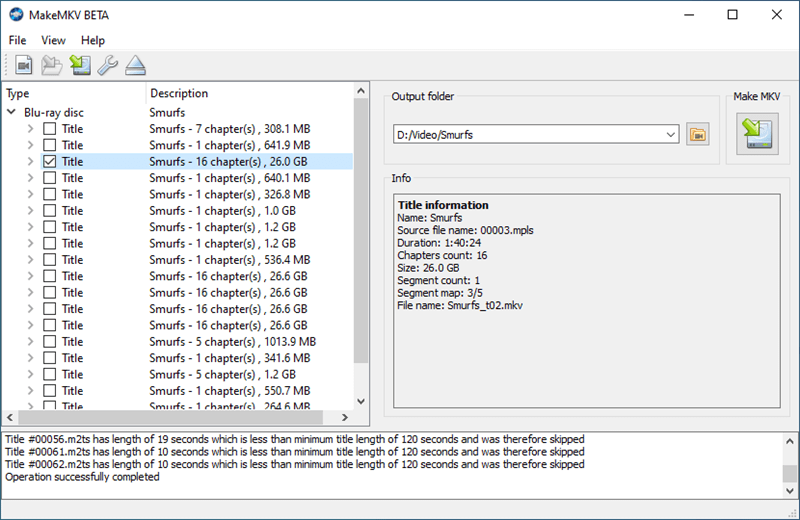This screenshot has height=520, width=800.
Task: Select the Blu-ray disc Smurfs row
Action: (x=179, y=112)
